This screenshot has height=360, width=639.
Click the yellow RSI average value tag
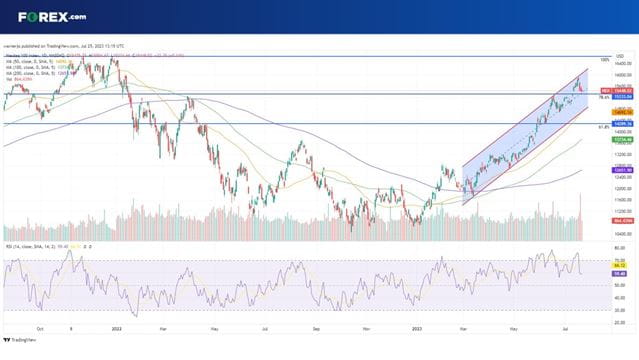(619, 265)
